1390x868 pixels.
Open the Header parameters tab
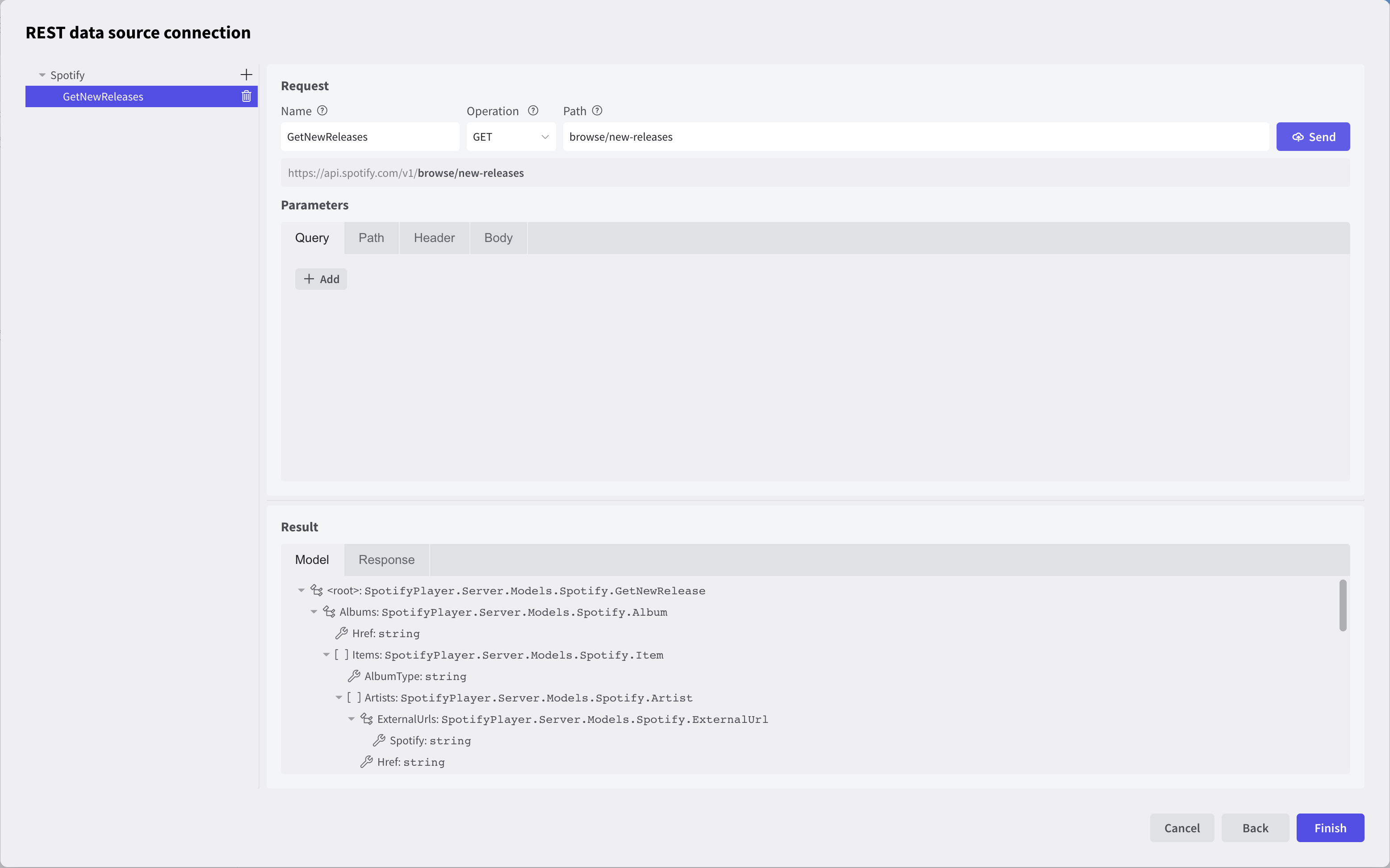[434, 238]
